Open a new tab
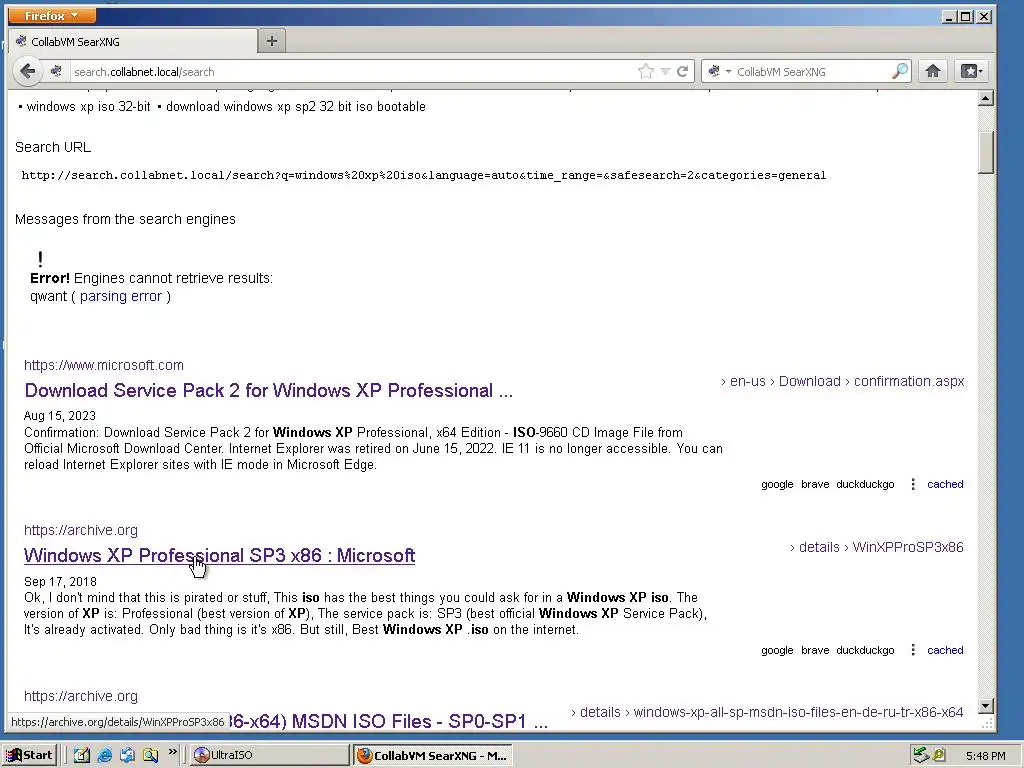 (x=272, y=41)
